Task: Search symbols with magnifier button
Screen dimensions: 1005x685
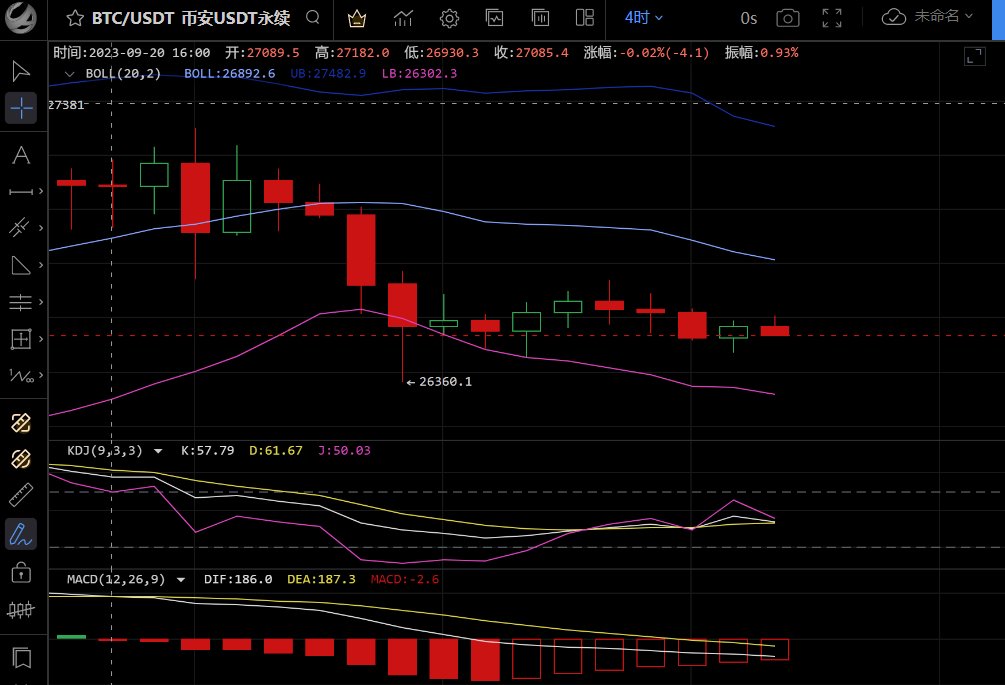Action: (313, 17)
